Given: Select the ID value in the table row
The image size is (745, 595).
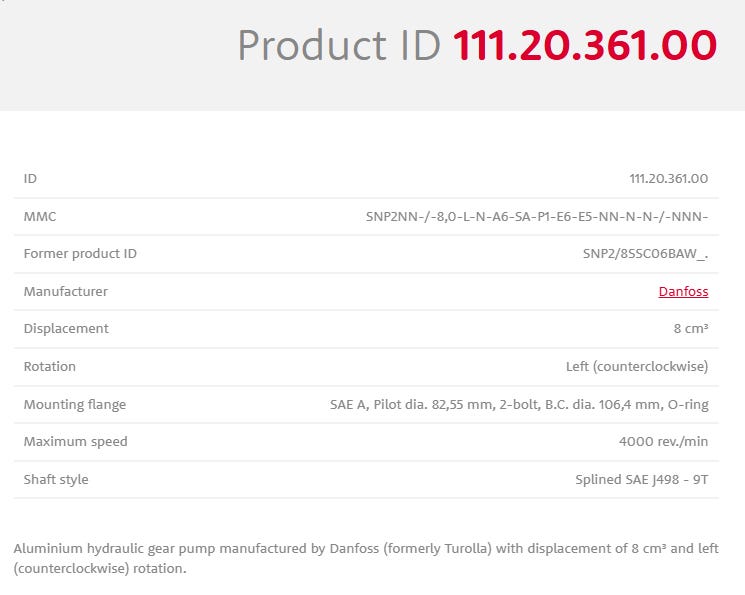Looking at the screenshot, I should point(668,179).
